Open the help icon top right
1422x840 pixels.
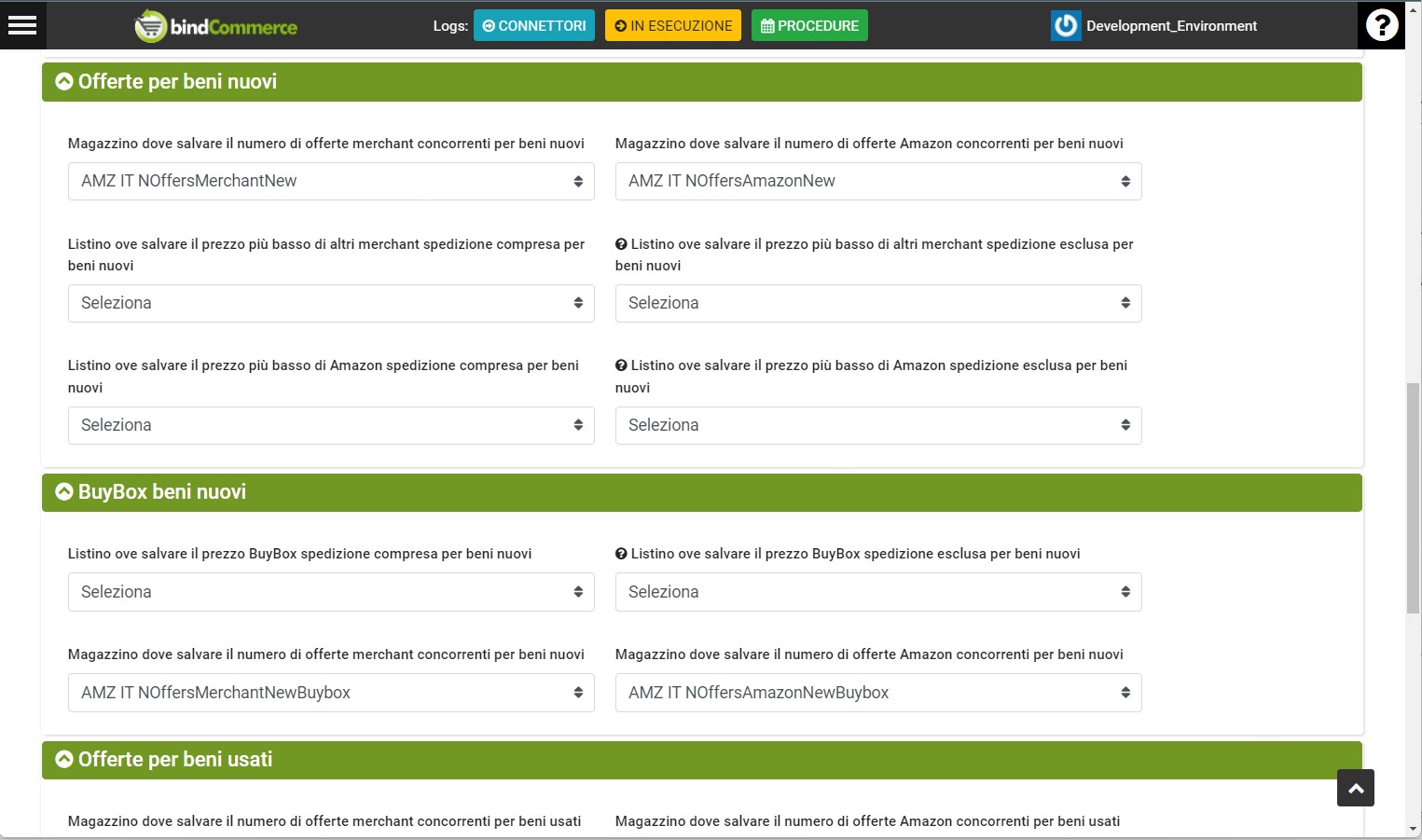pyautogui.click(x=1381, y=25)
